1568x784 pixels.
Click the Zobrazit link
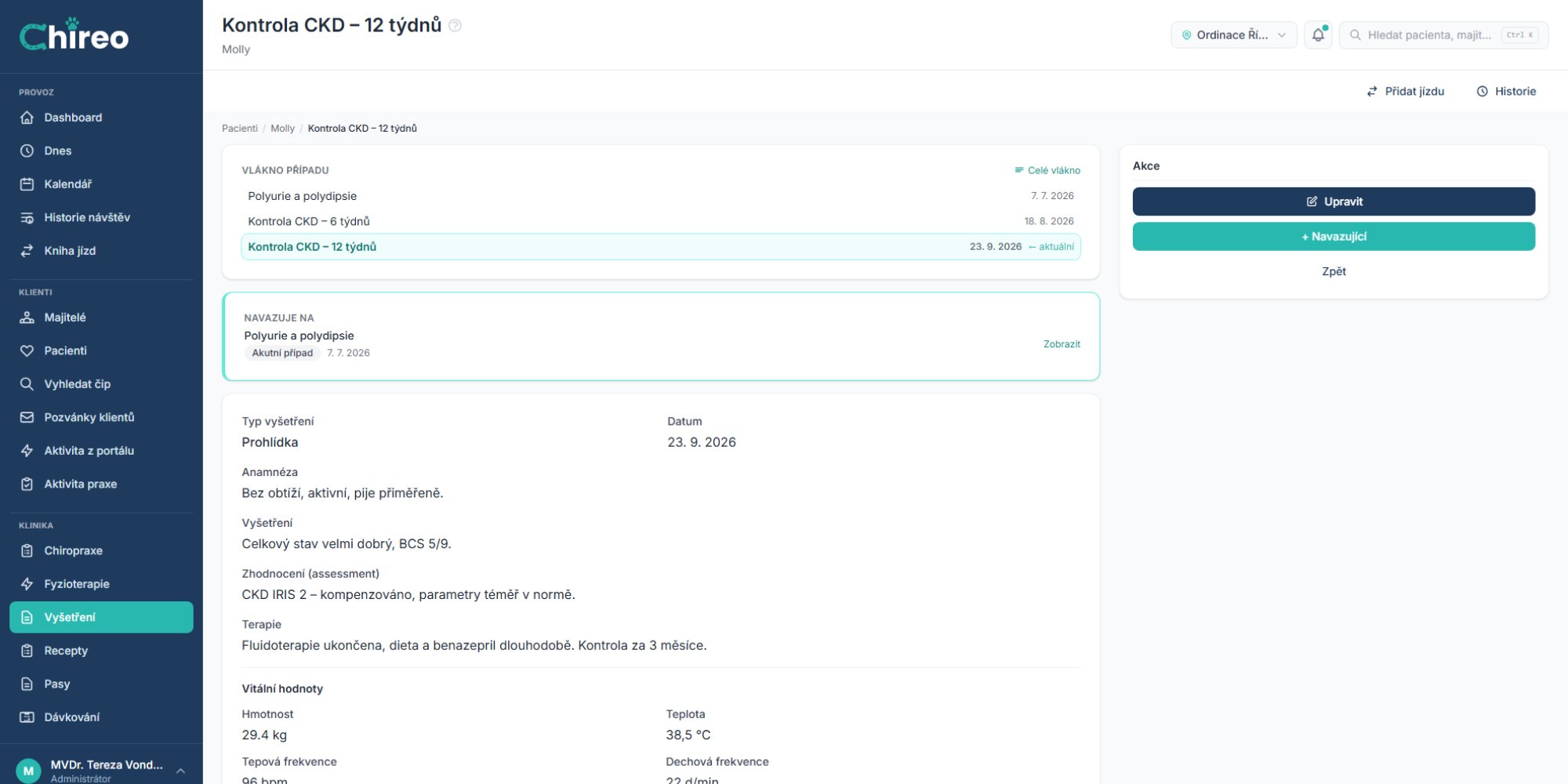pyautogui.click(x=1062, y=344)
